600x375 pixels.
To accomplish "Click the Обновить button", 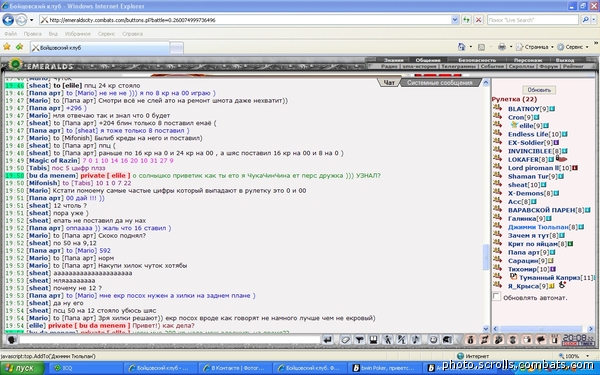I will pyautogui.click(x=539, y=90).
